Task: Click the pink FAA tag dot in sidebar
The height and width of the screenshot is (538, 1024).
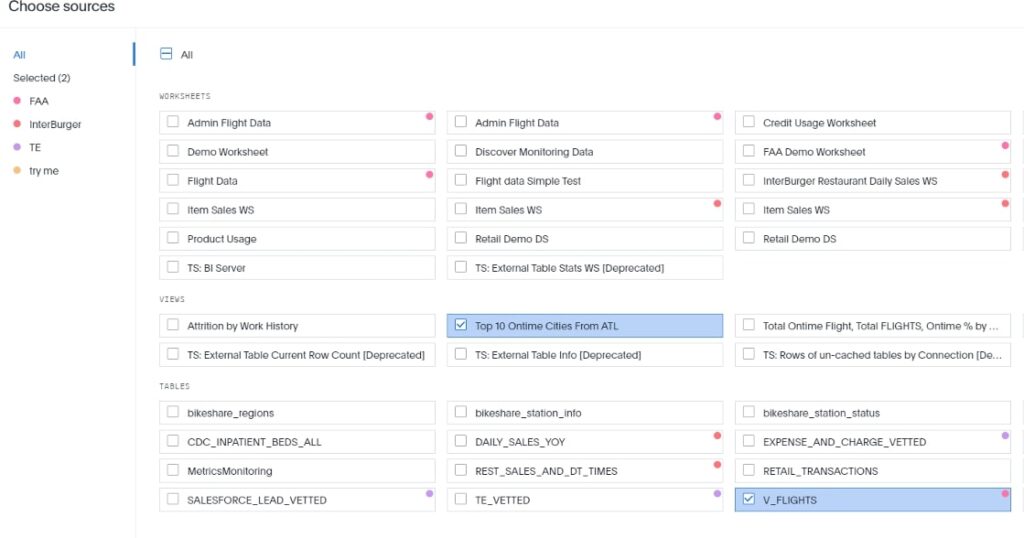Action: point(16,101)
